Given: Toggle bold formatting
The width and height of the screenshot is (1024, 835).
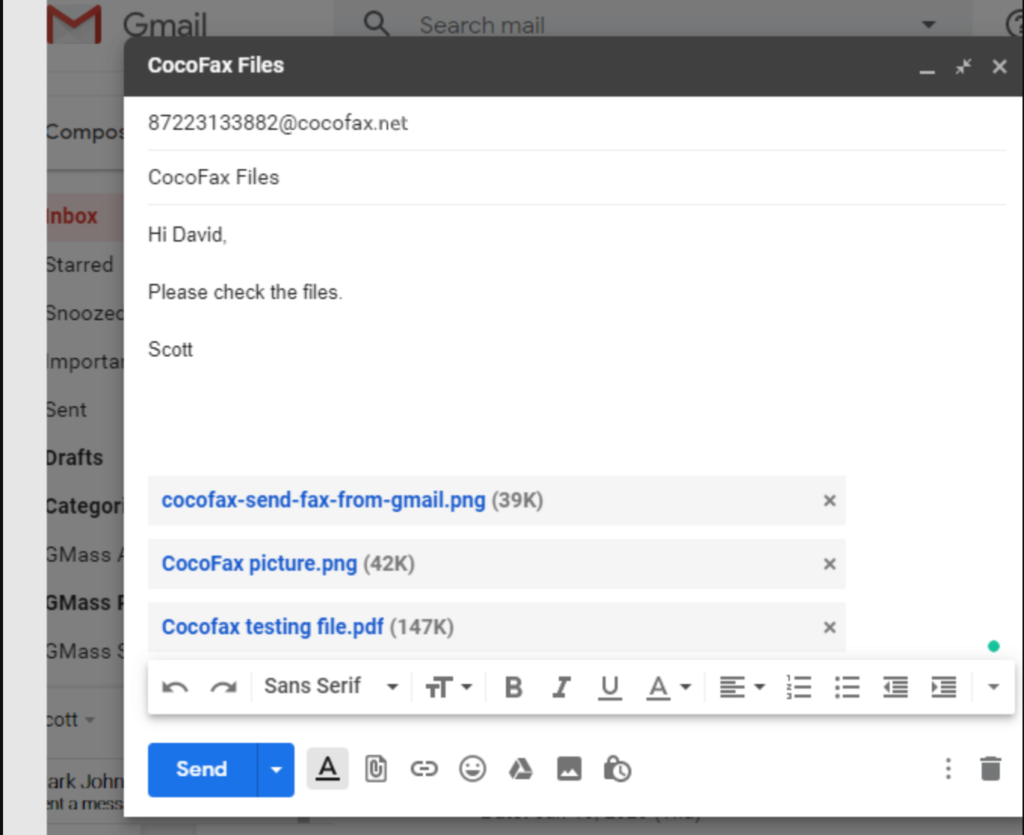Looking at the screenshot, I should (x=513, y=687).
